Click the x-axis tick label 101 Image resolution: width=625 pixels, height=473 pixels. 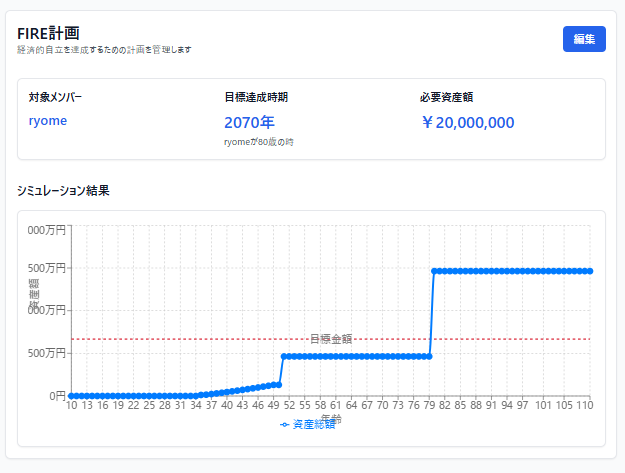543,405
